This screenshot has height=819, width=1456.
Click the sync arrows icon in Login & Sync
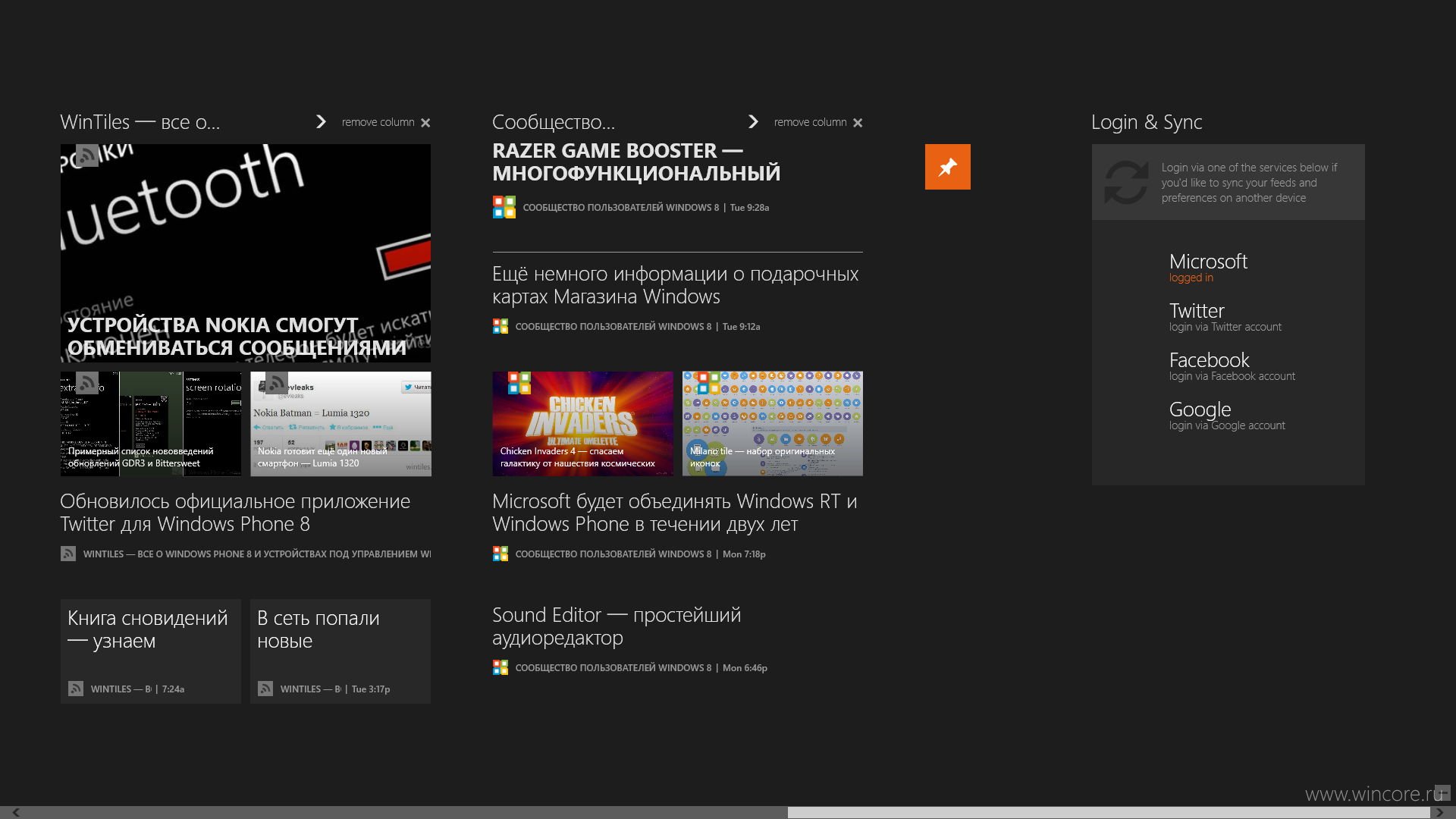(x=1126, y=182)
